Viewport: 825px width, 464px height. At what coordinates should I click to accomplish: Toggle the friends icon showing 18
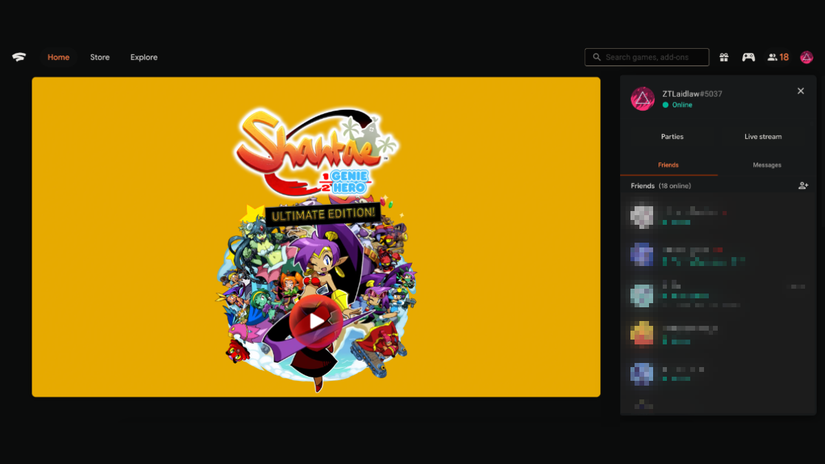[x=778, y=57]
